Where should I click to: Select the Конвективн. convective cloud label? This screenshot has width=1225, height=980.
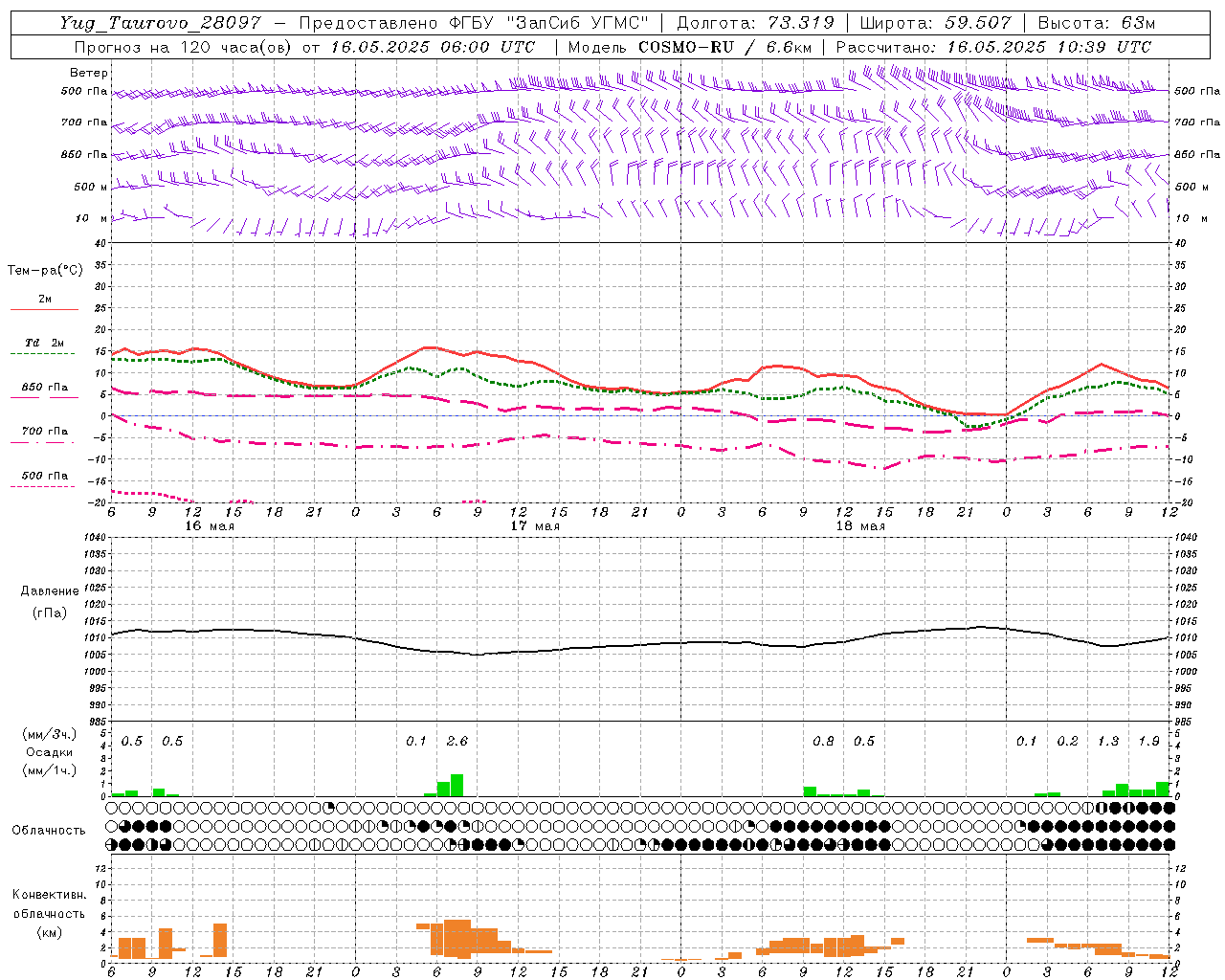(x=49, y=895)
